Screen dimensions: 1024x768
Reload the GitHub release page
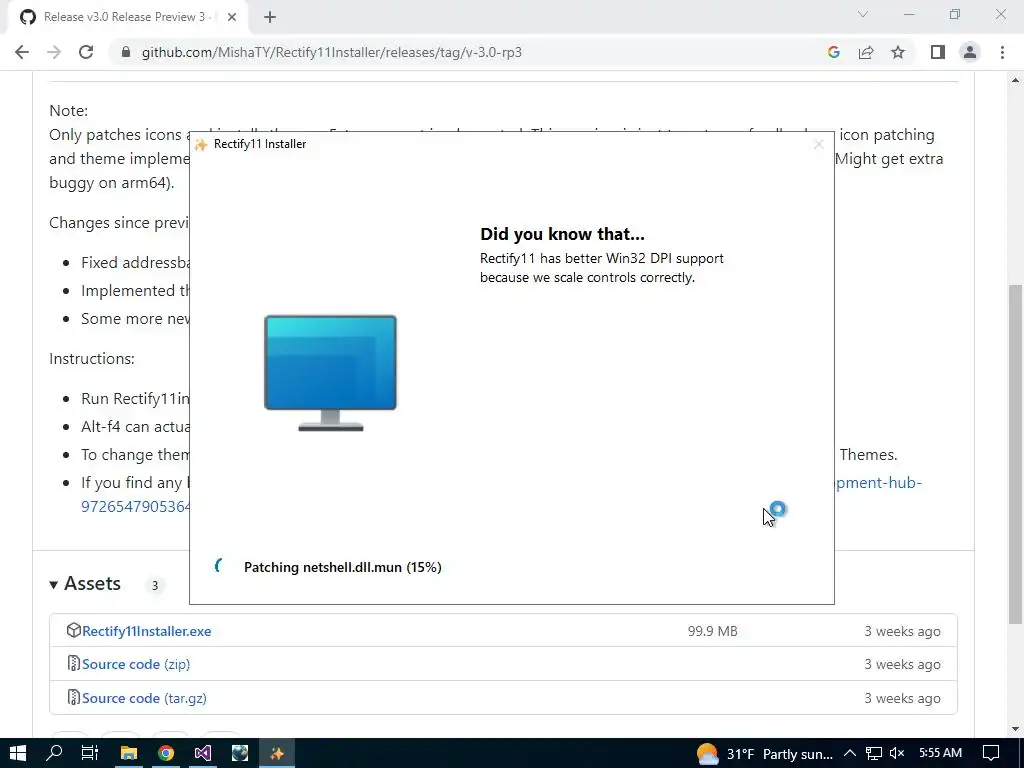(x=86, y=52)
